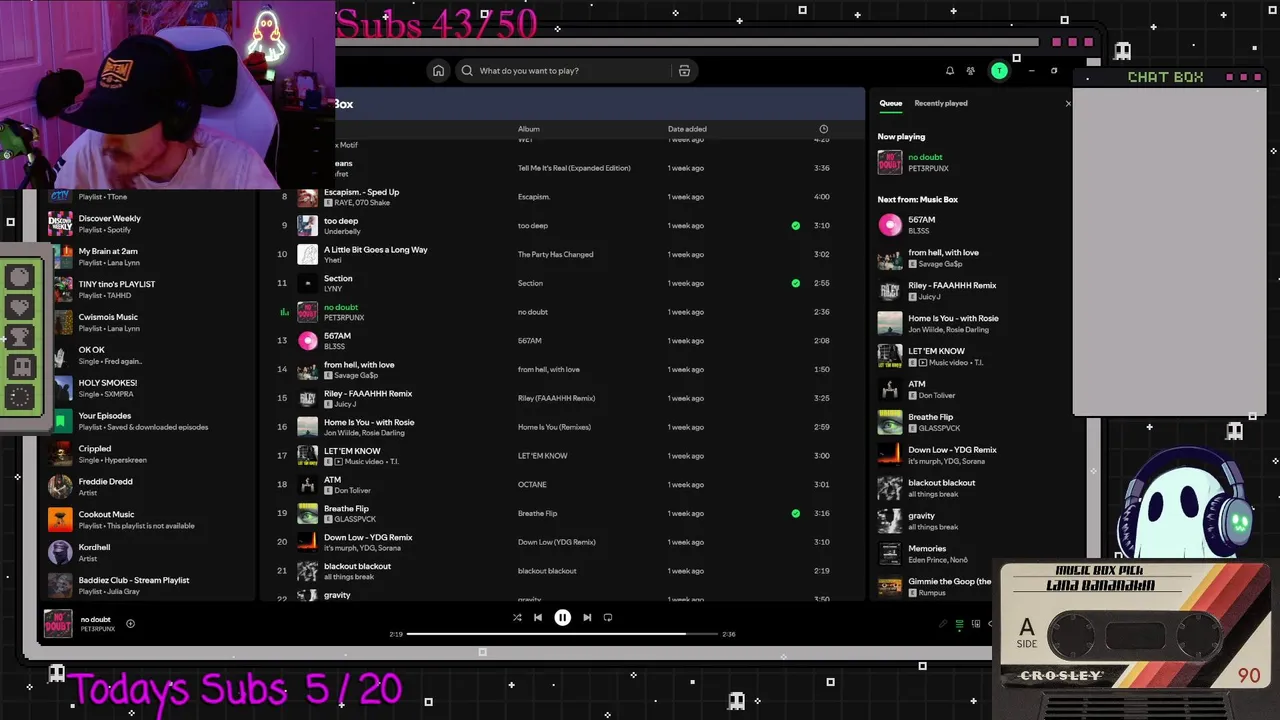The height and width of the screenshot is (720, 1280).
Task: Click the pixel trophy icon in overlay
Action: click(x=20, y=337)
